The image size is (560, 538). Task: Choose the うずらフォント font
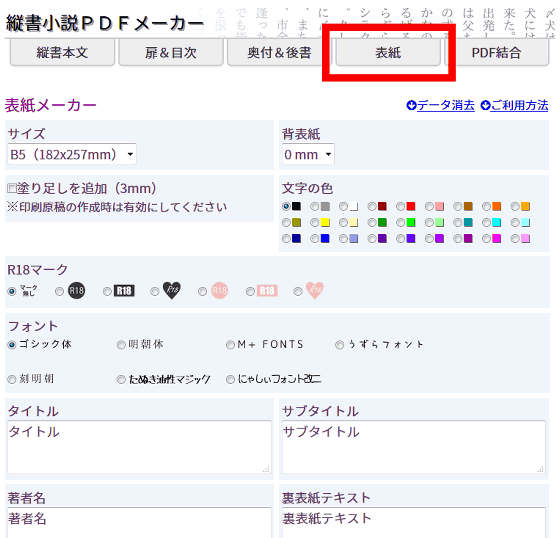[340, 345]
